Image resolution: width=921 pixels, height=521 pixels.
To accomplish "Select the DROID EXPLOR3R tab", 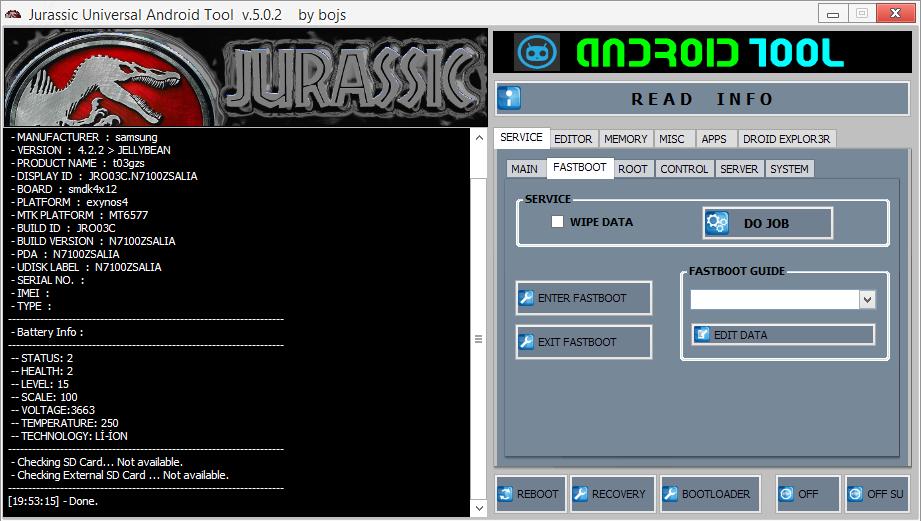I will pyautogui.click(x=787, y=139).
